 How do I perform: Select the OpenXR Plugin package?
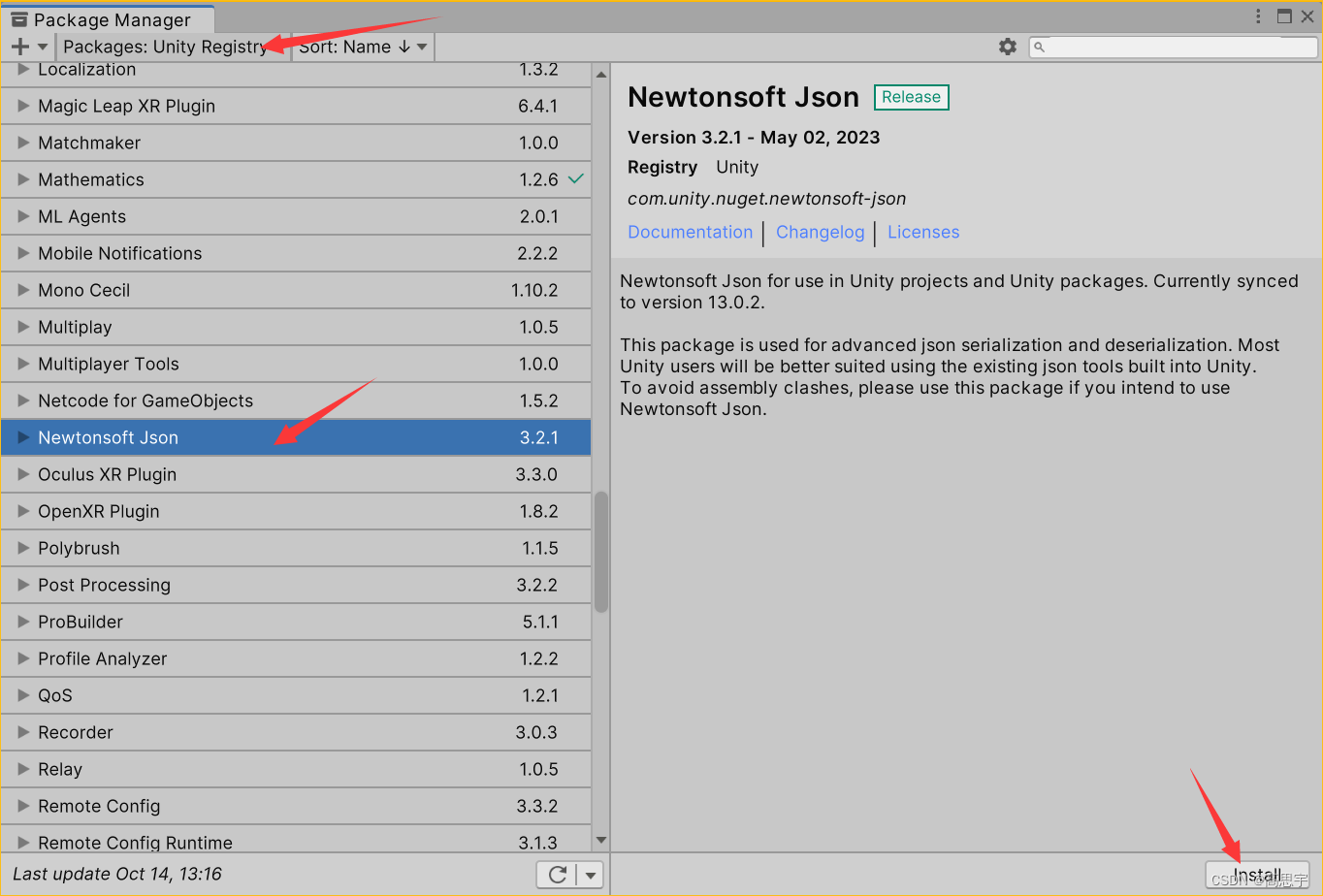tap(296, 511)
